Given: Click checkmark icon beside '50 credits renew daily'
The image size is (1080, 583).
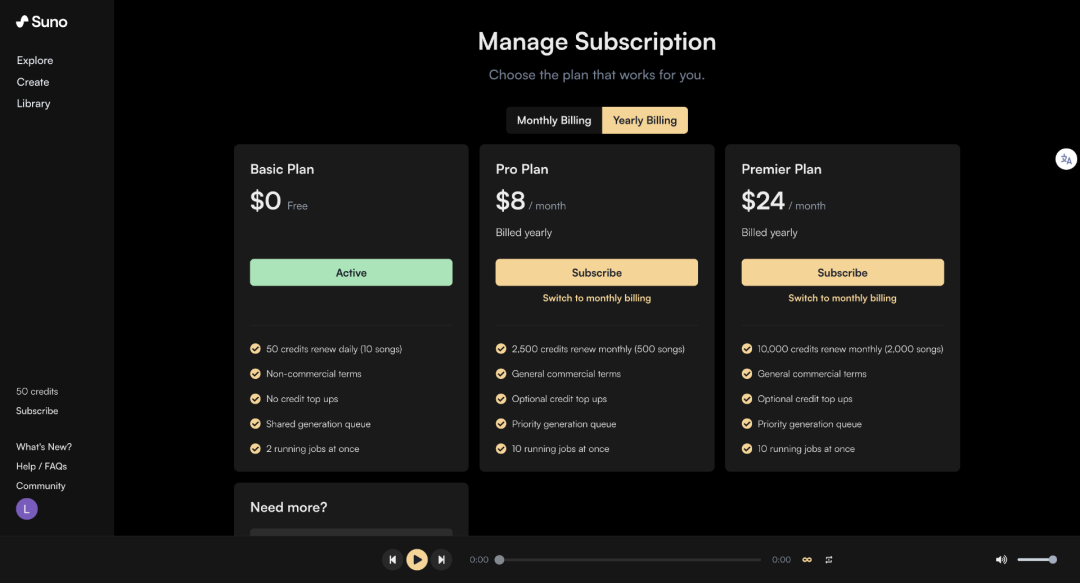Looking at the screenshot, I should [x=256, y=349].
